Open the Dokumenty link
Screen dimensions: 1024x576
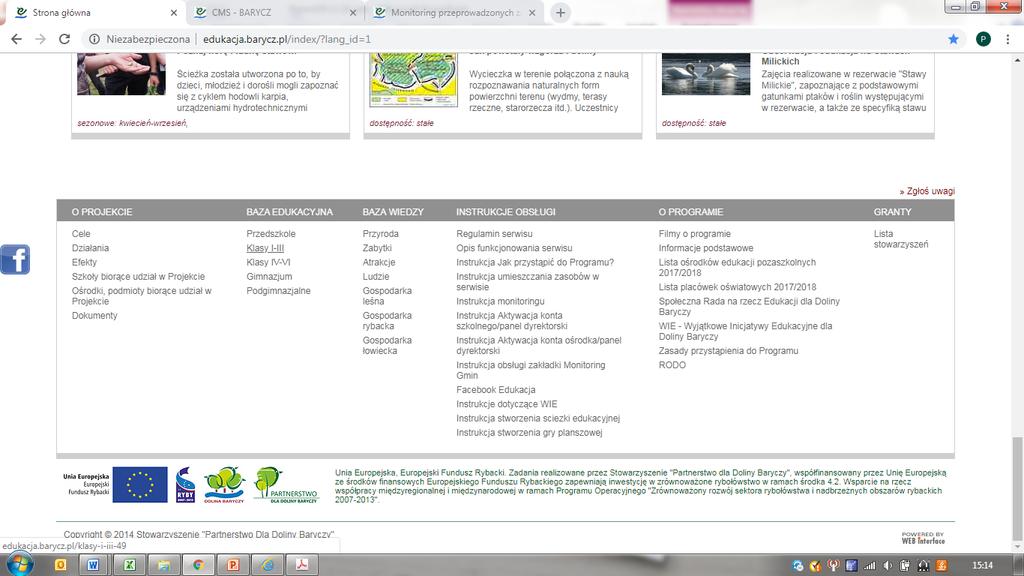[x=95, y=315]
